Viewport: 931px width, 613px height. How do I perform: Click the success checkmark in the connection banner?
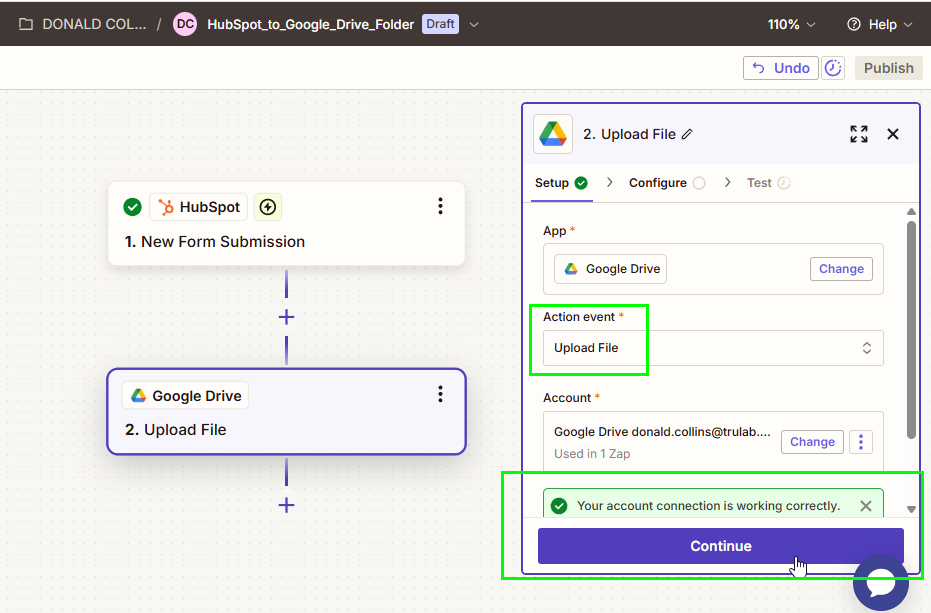click(x=559, y=506)
